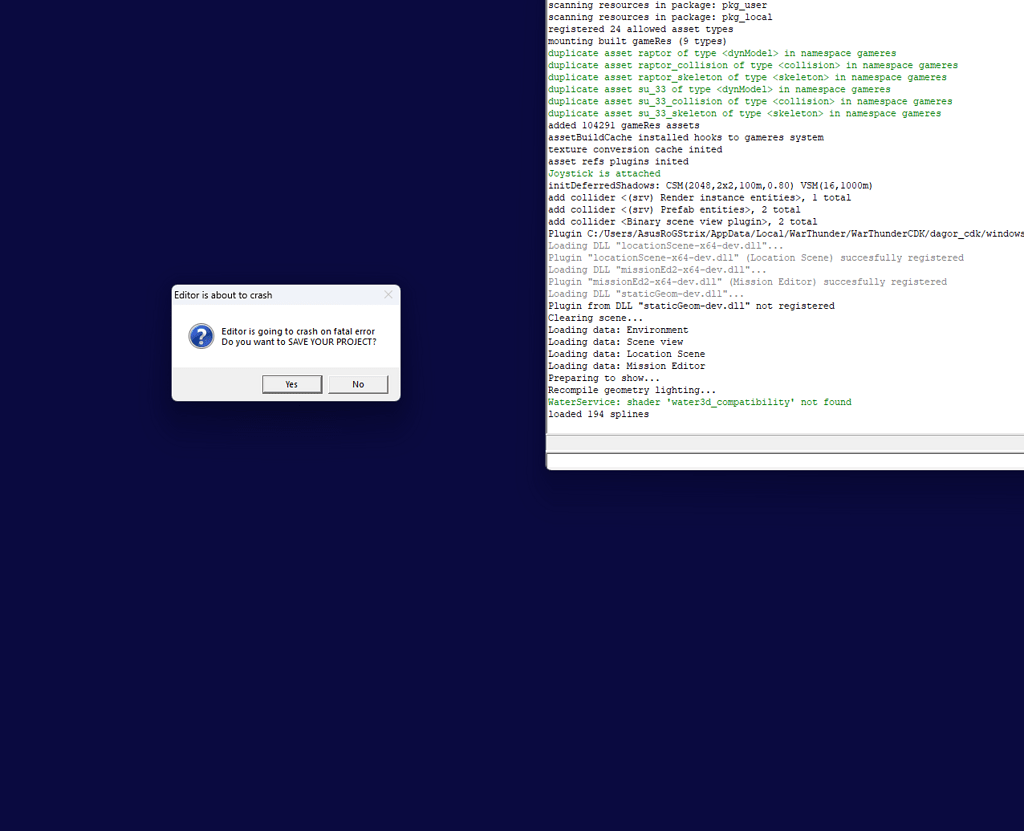Click the 'staticGeom-dev.dll not registered' line

[x=690, y=306]
